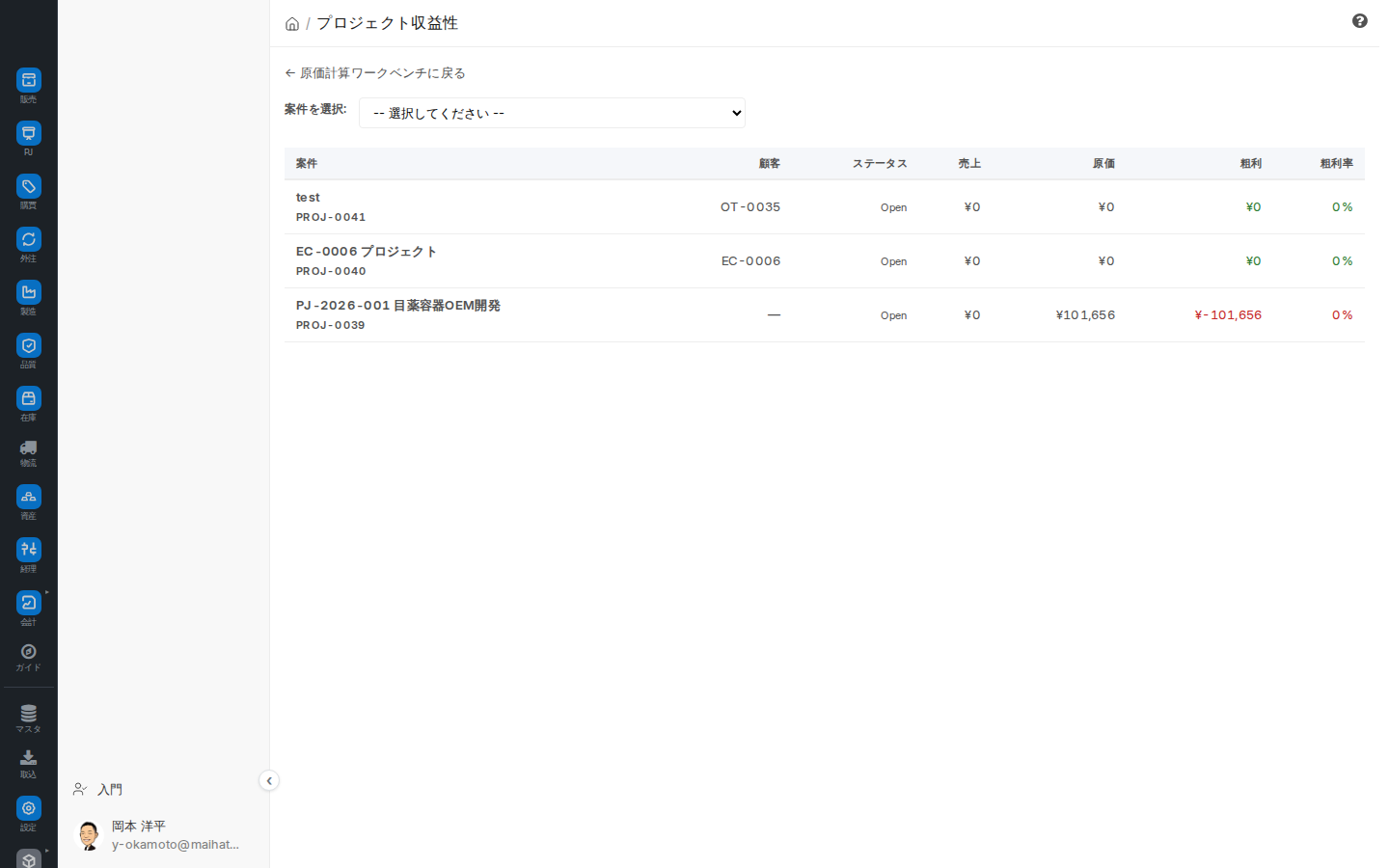Open the 販売 sales module icon
The height and width of the screenshot is (868, 1389).
pyautogui.click(x=29, y=80)
